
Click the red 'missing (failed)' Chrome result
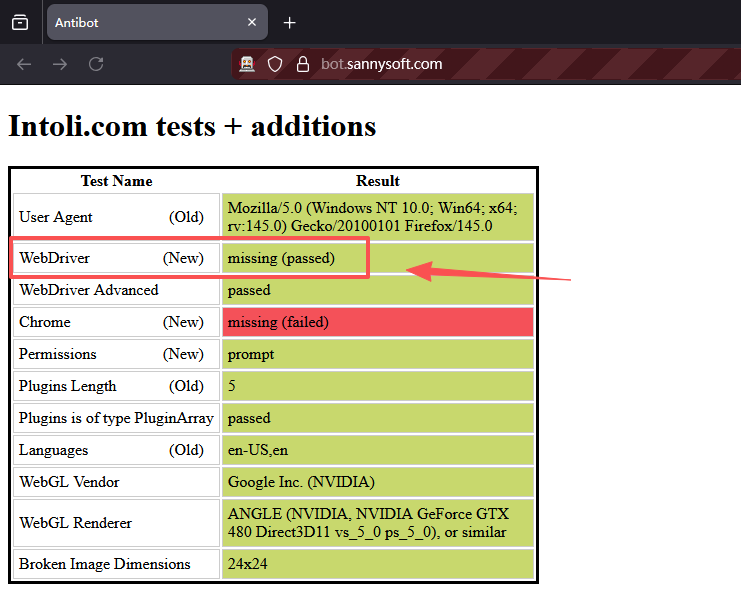(x=377, y=322)
